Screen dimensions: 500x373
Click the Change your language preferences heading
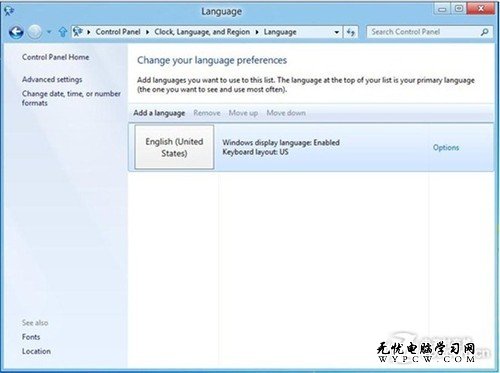[x=212, y=60]
